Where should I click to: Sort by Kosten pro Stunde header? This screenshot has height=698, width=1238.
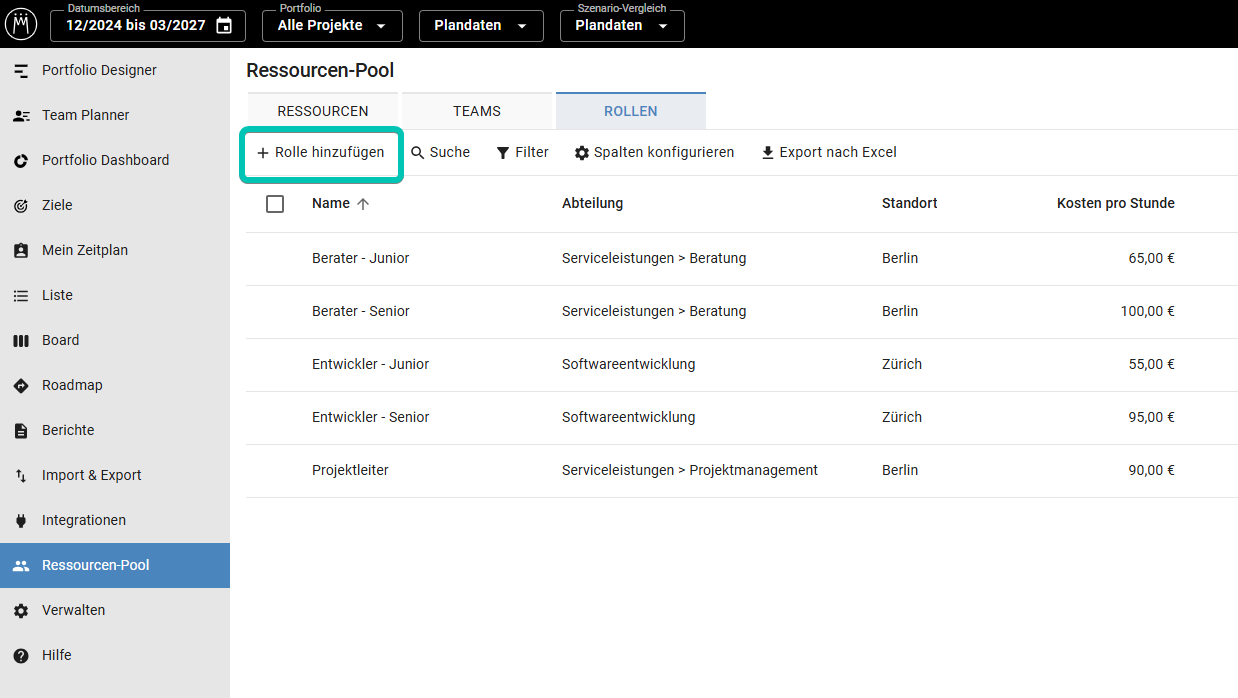pos(1115,204)
